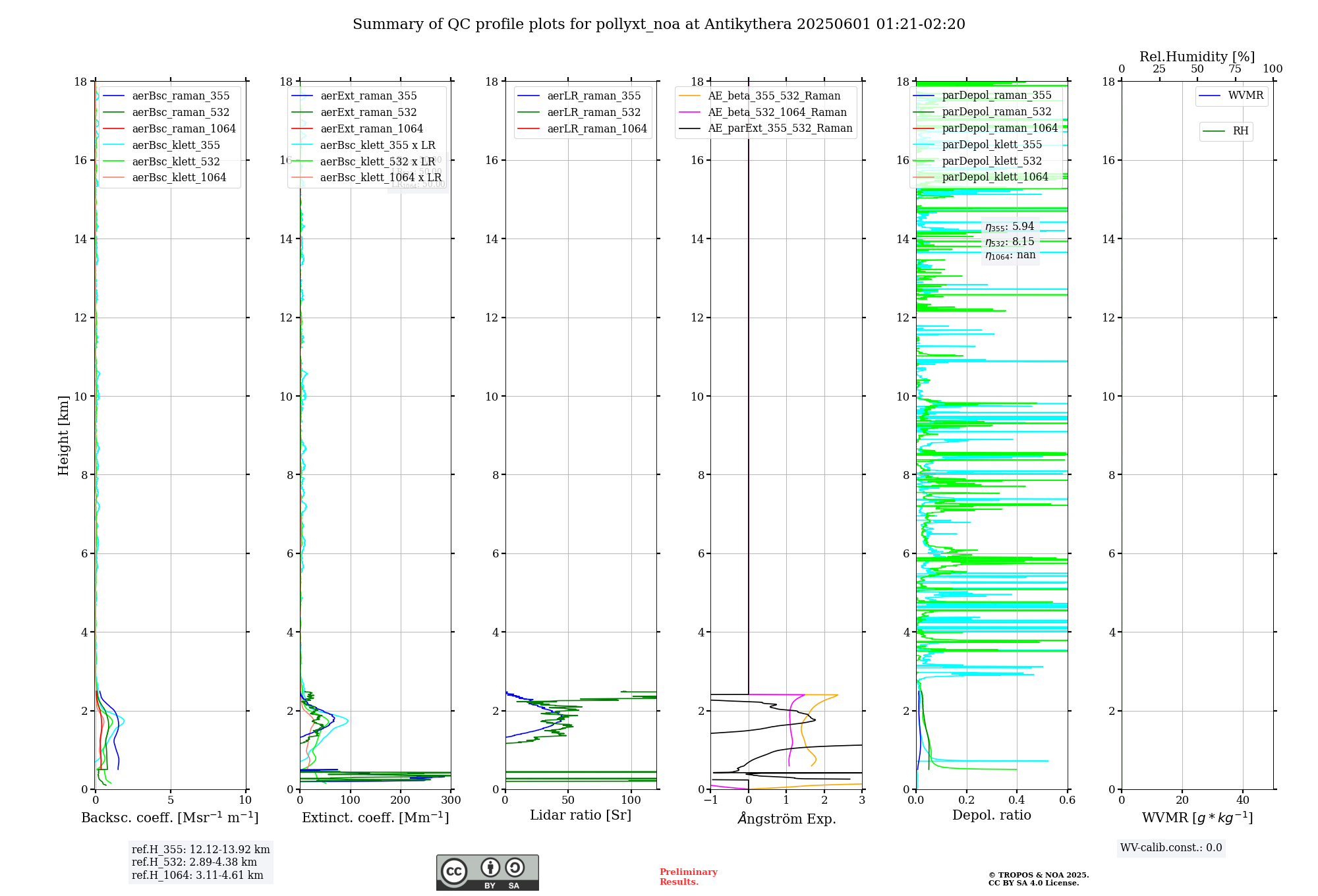This screenshot has width=1318, height=896.
Task: Click the WVMR legend entry
Action: tap(1245, 96)
